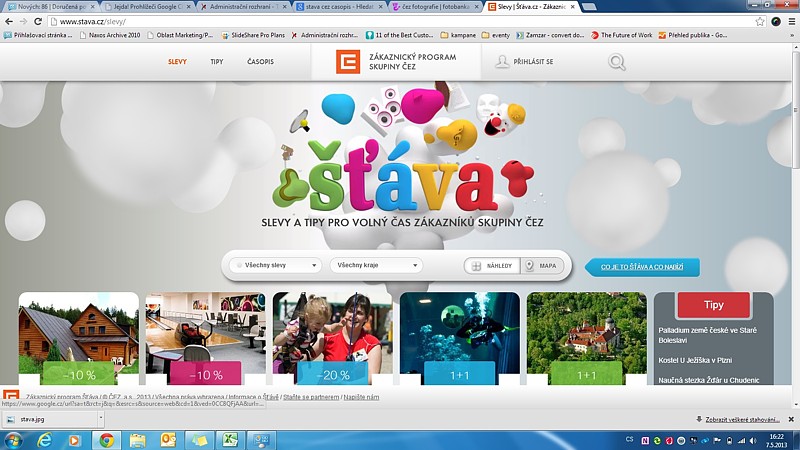Open tip Kostel U Ježíška v Plzni

695,360
